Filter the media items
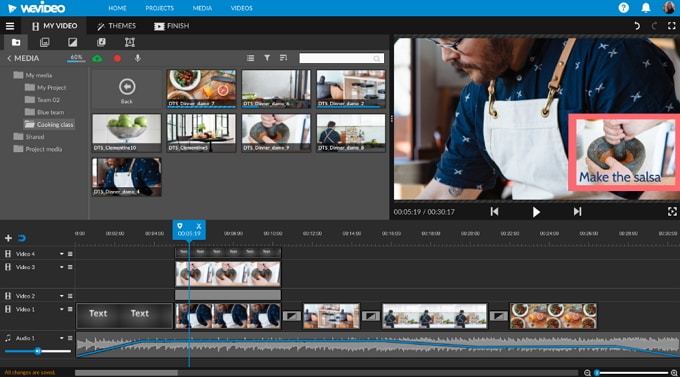The width and height of the screenshot is (680, 377). point(267,58)
